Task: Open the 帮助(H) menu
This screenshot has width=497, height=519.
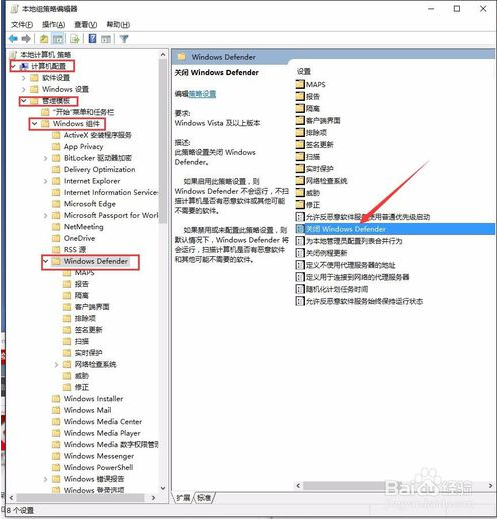Action: coord(118,24)
